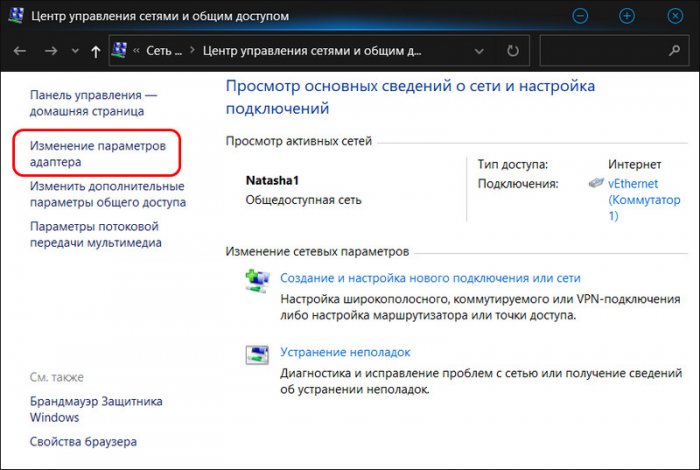Open Изменить дополнительные параметры общего доступа
700x470 pixels.
[108, 194]
